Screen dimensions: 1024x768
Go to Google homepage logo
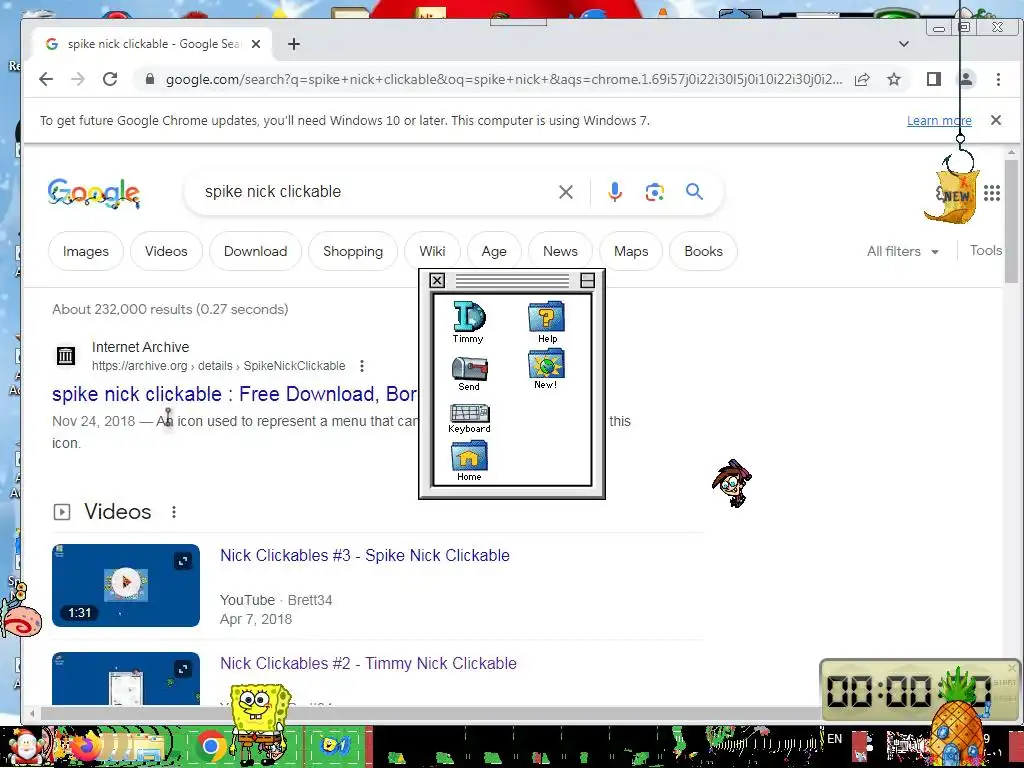point(93,193)
